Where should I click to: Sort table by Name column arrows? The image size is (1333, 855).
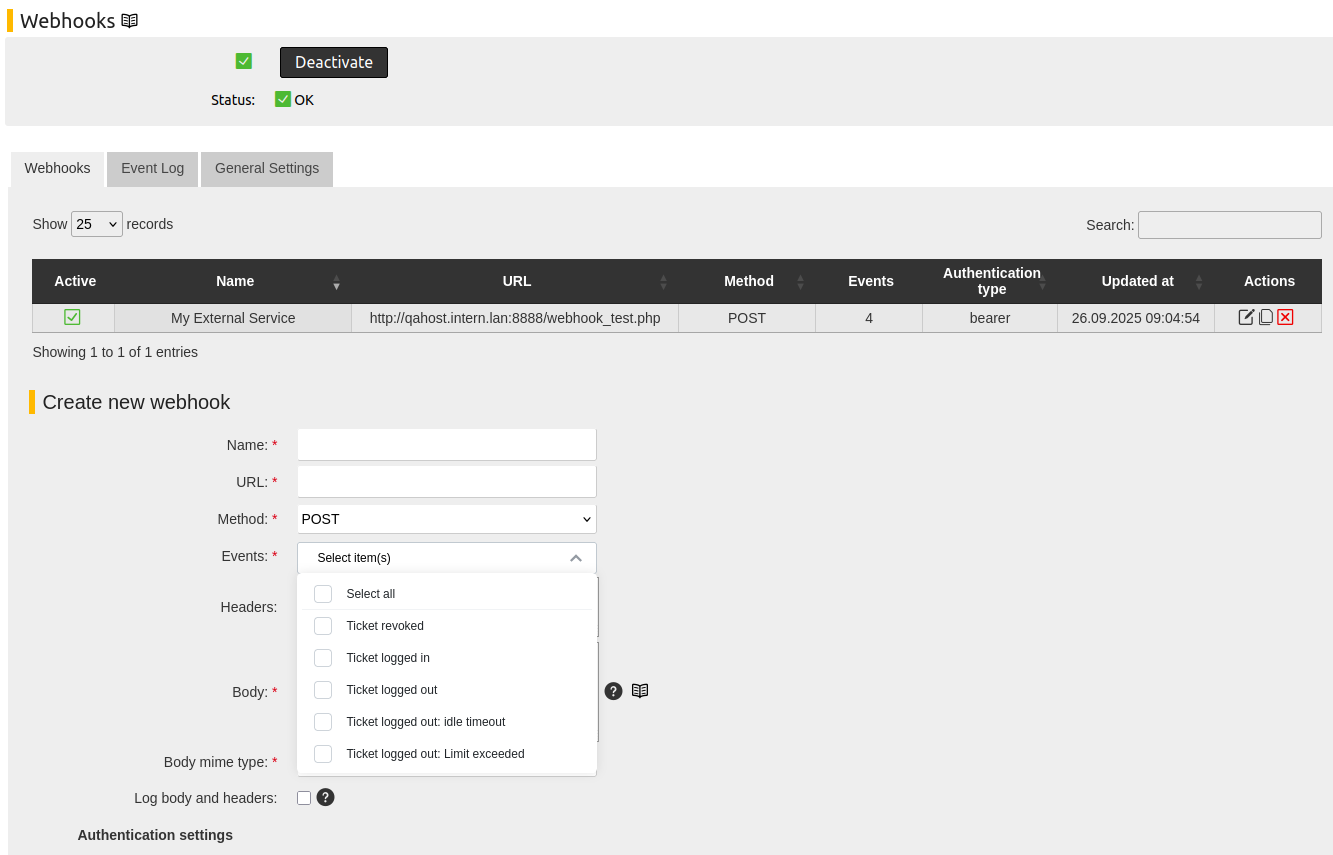click(x=336, y=282)
